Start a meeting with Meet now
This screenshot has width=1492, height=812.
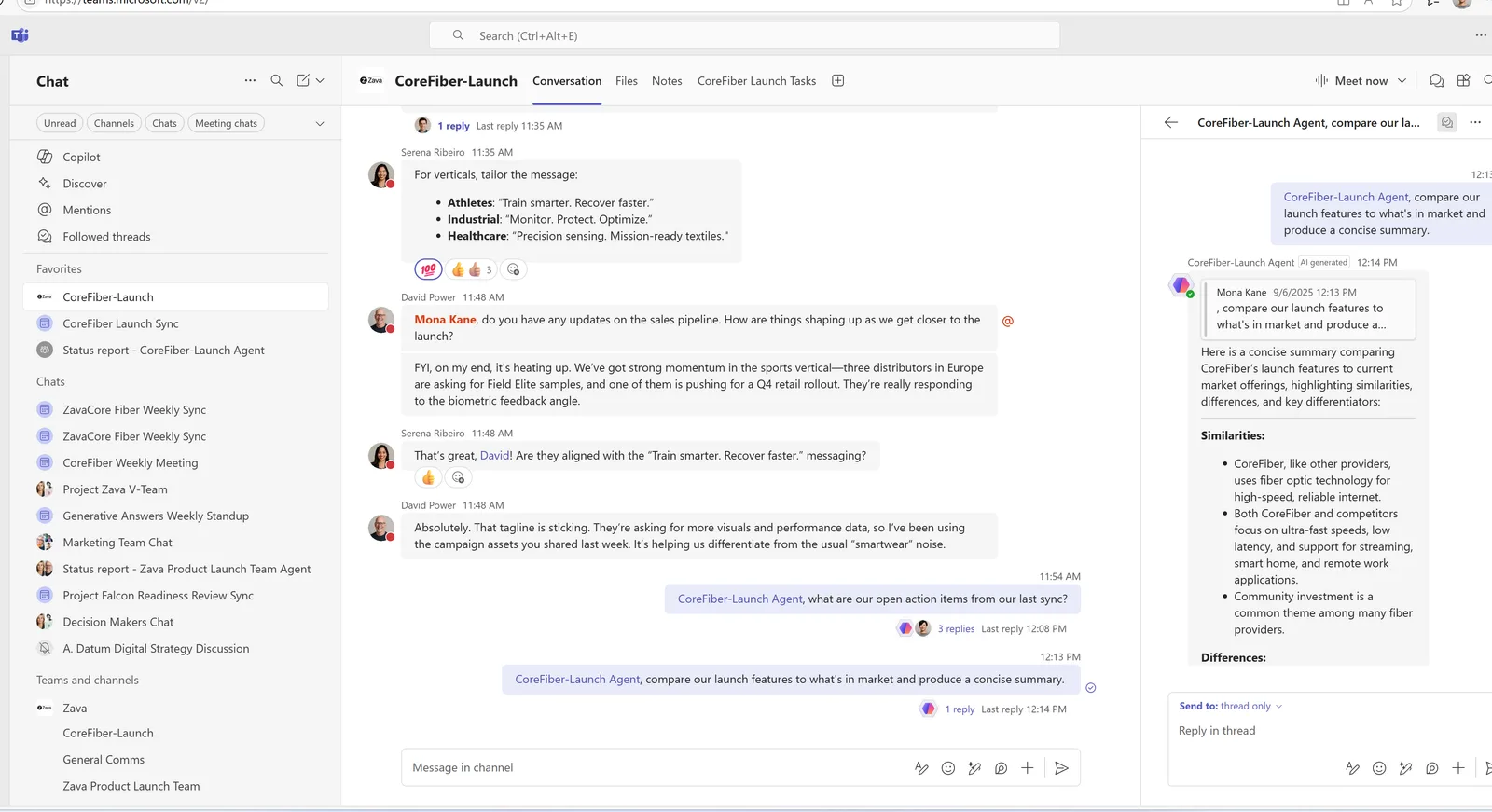coord(1351,81)
